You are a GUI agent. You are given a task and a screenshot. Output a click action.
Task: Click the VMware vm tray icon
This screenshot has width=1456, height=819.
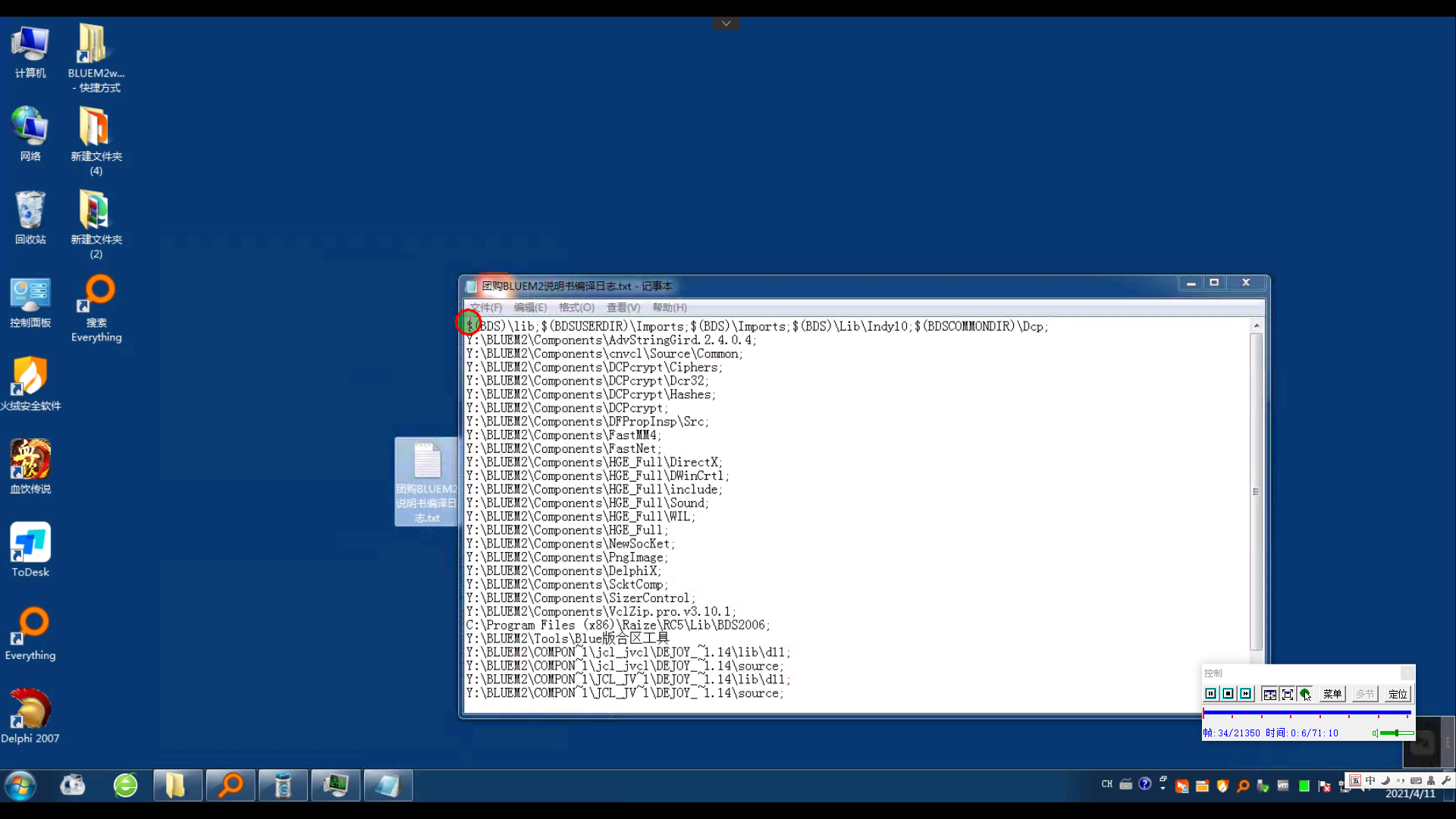coord(1282,785)
